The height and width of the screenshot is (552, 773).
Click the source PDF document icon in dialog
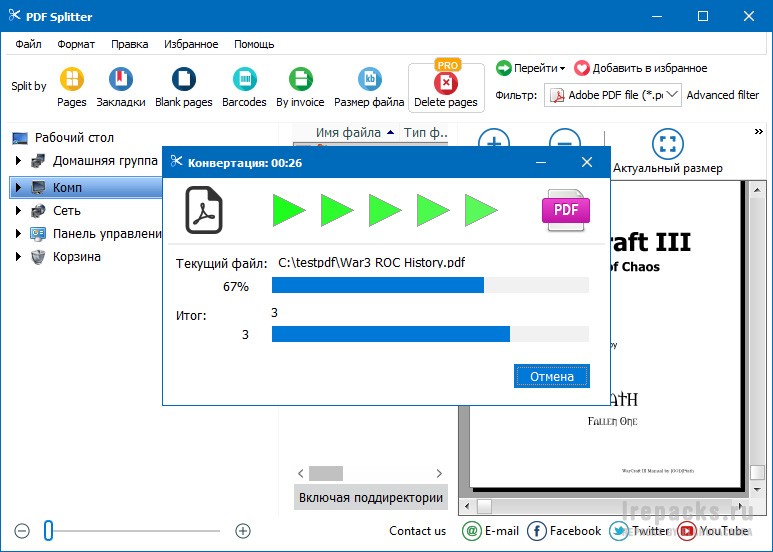point(204,210)
